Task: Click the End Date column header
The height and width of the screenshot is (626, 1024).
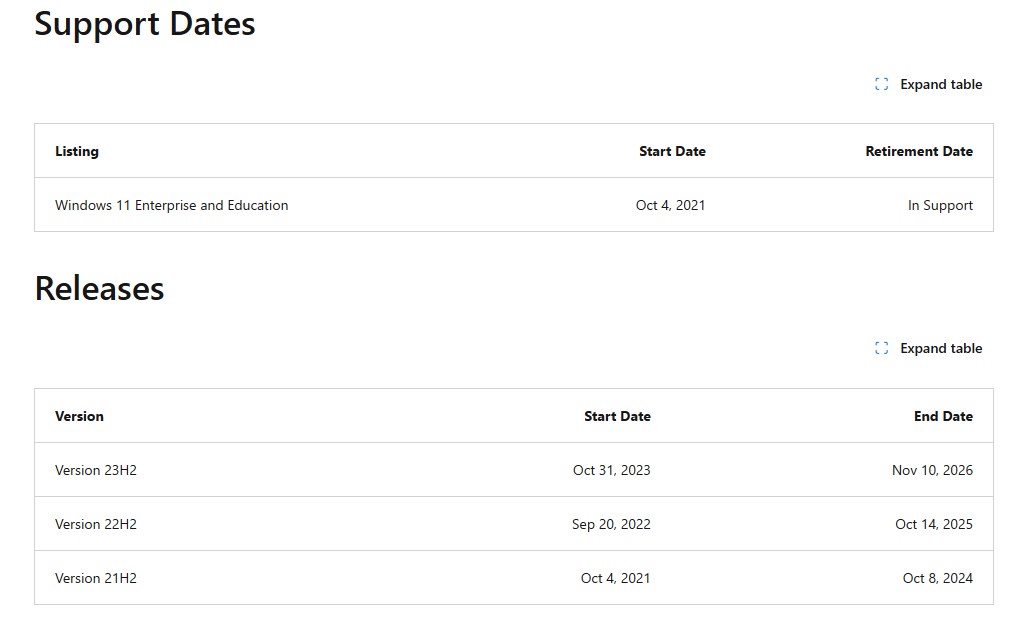Action: tap(943, 417)
